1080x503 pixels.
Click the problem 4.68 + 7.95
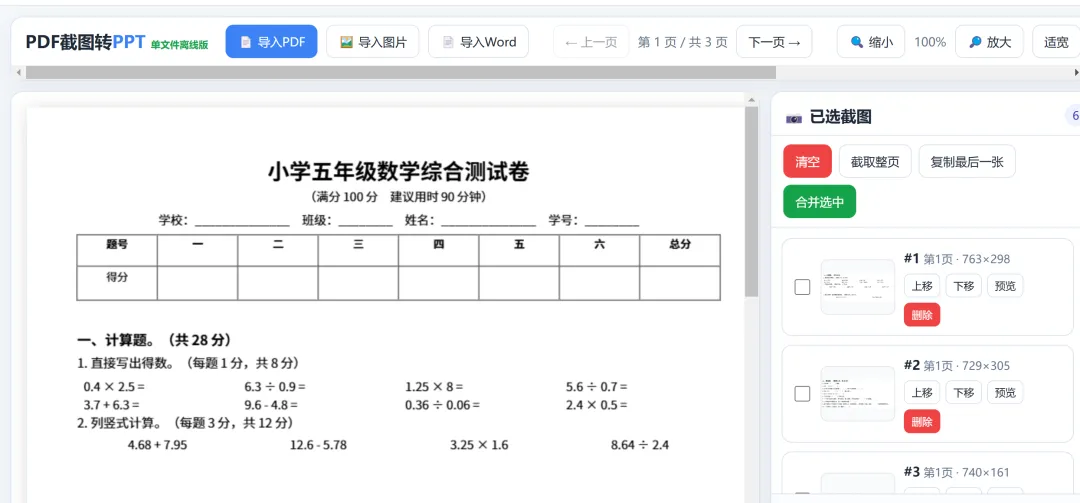click(158, 445)
